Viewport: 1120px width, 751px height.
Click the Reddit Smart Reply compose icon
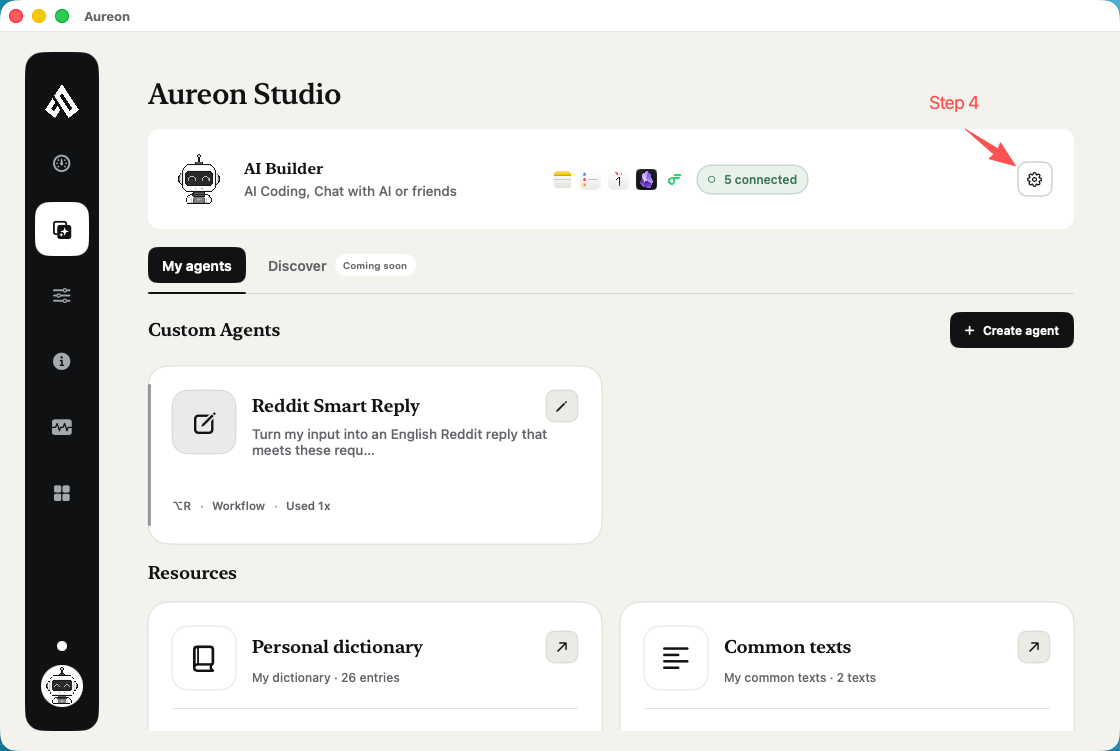204,422
